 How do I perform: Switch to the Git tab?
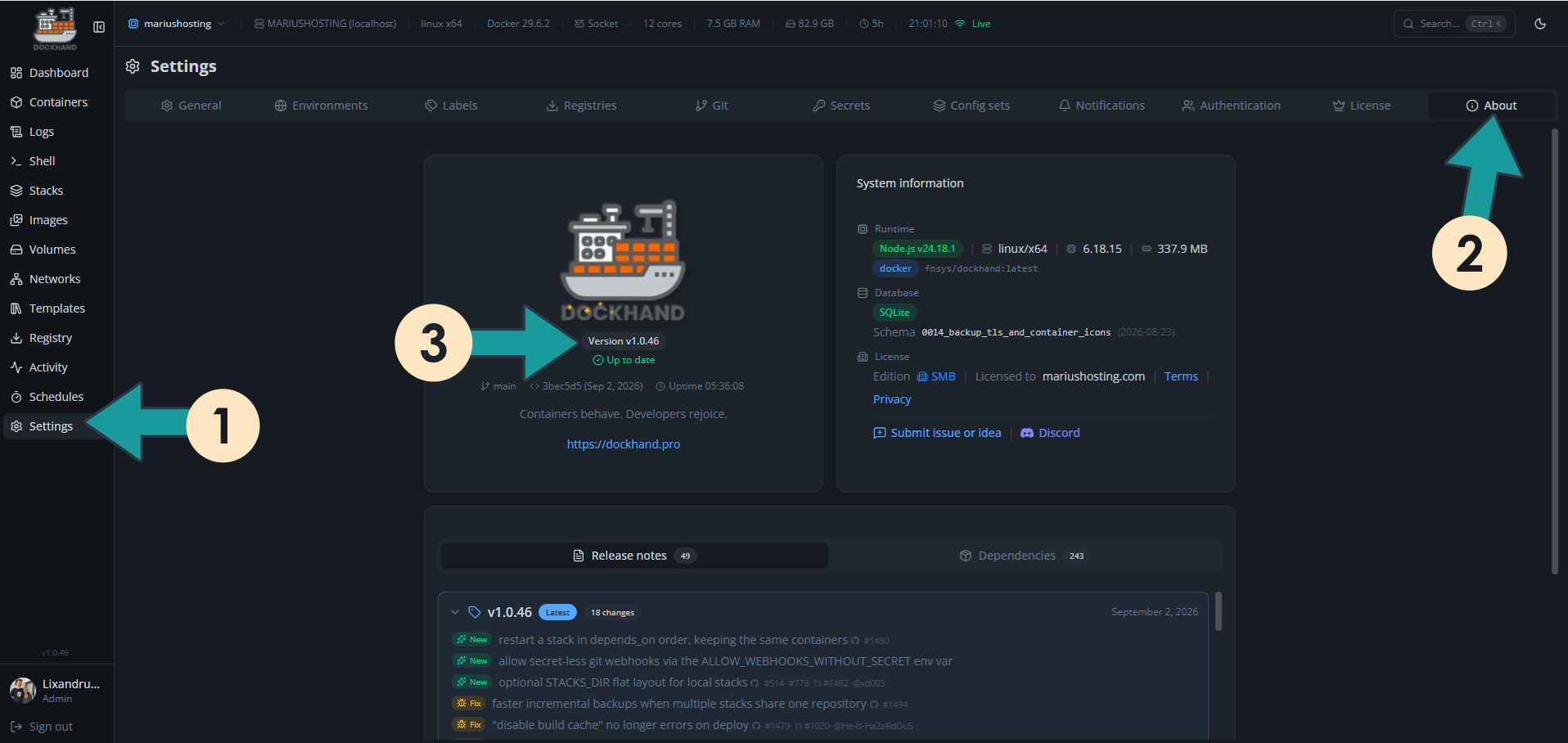pos(711,106)
